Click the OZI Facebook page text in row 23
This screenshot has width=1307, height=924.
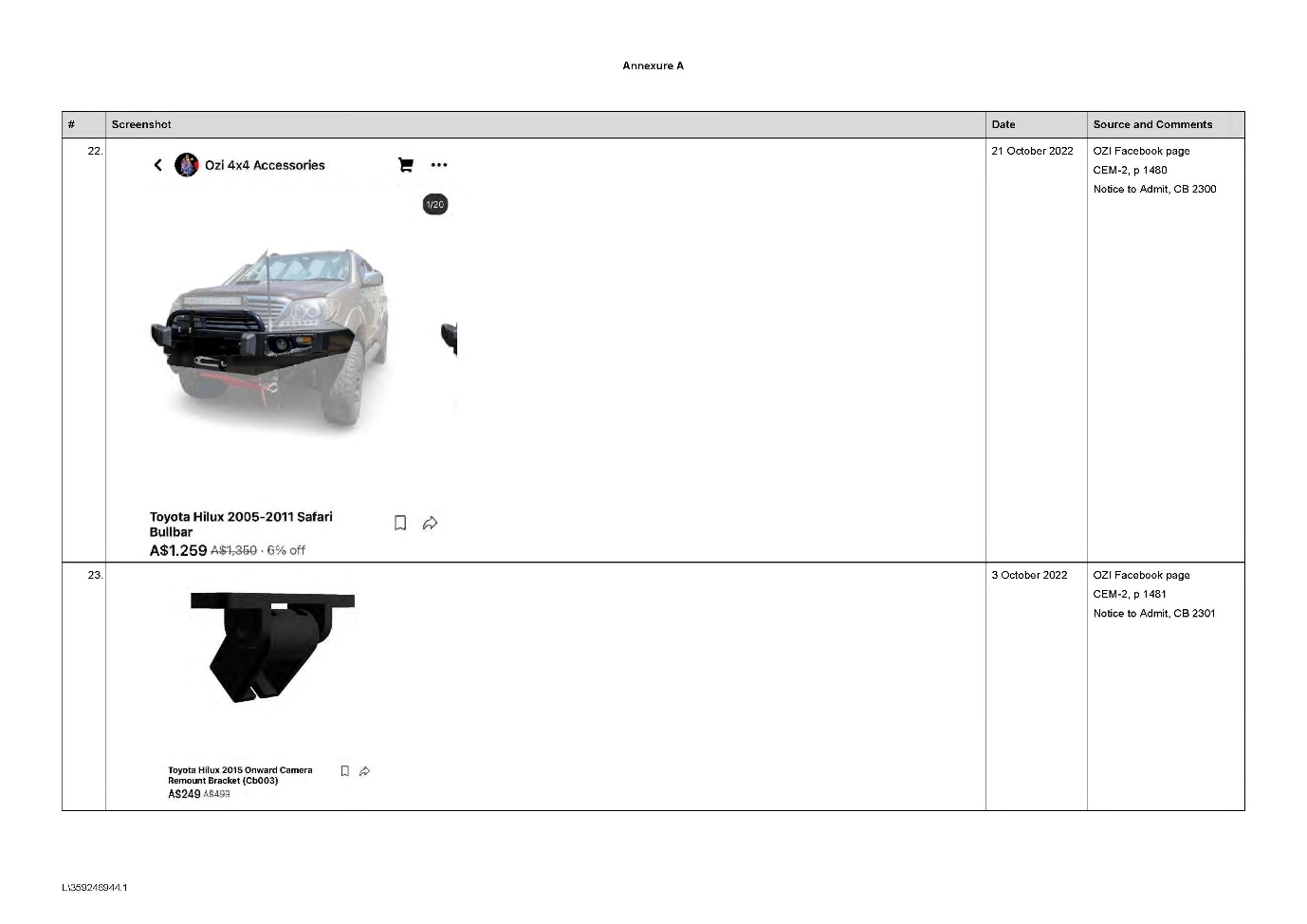tap(1141, 575)
